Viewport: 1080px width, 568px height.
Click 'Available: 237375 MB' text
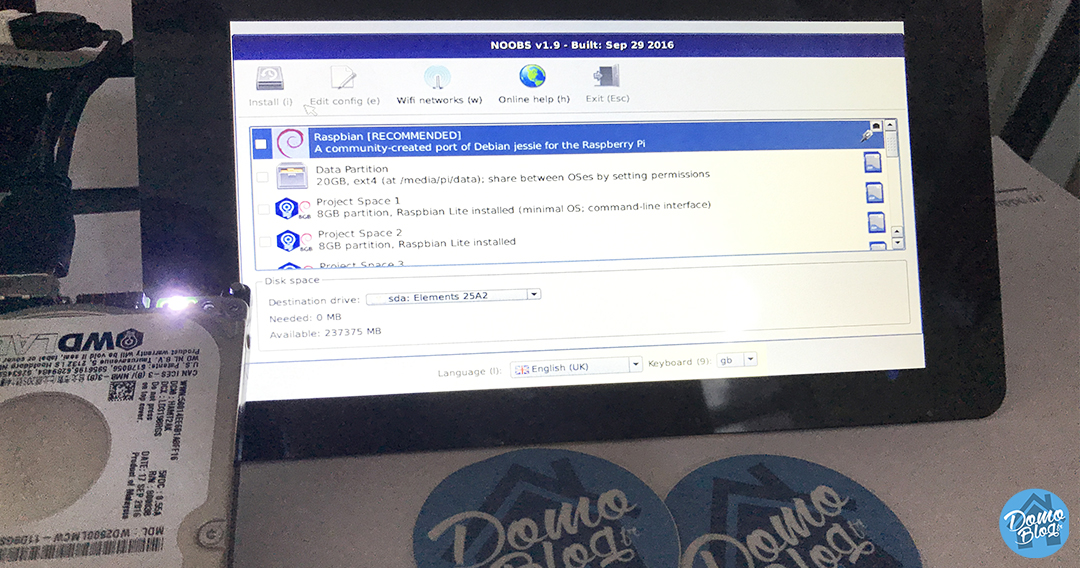[325, 333]
